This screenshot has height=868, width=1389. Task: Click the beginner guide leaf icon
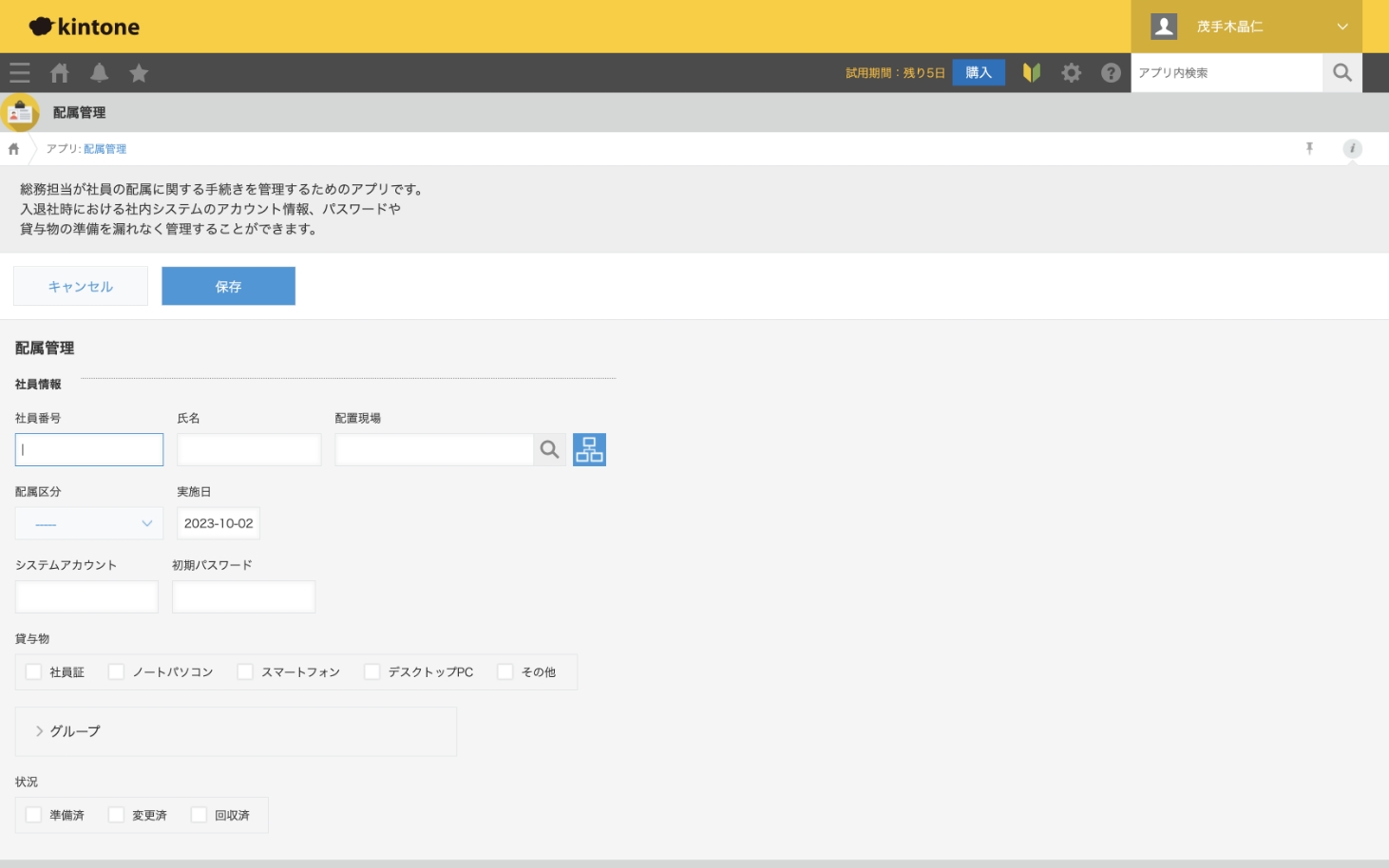[x=1031, y=73]
